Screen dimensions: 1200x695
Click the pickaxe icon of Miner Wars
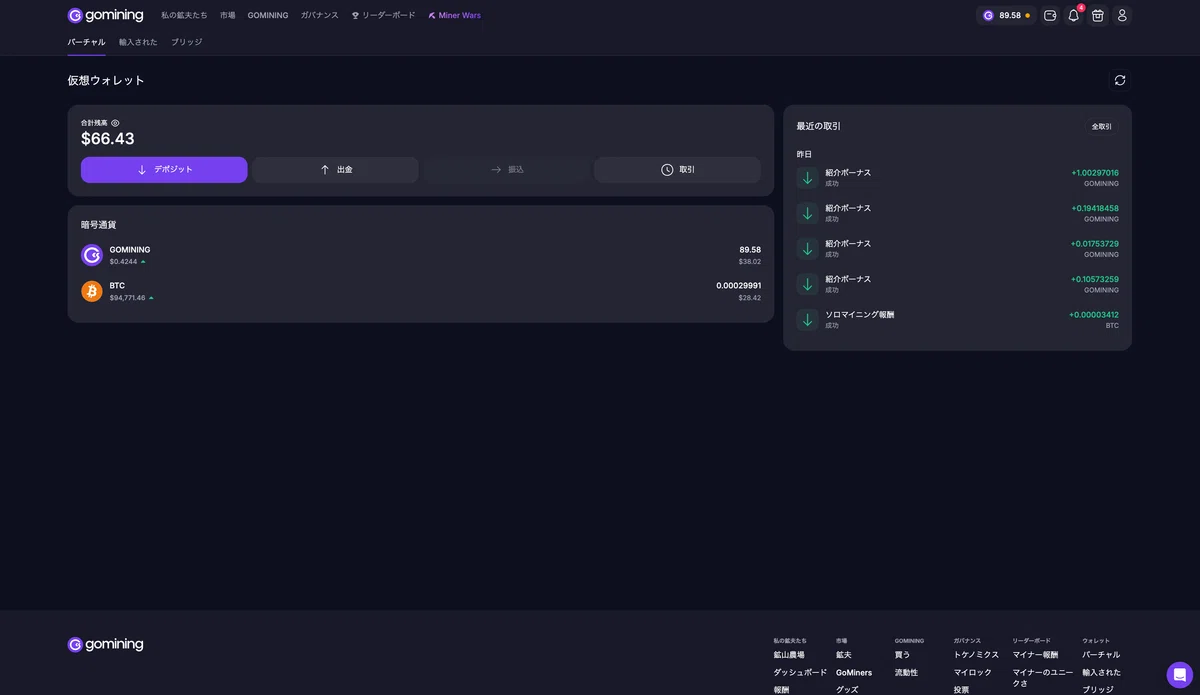432,16
